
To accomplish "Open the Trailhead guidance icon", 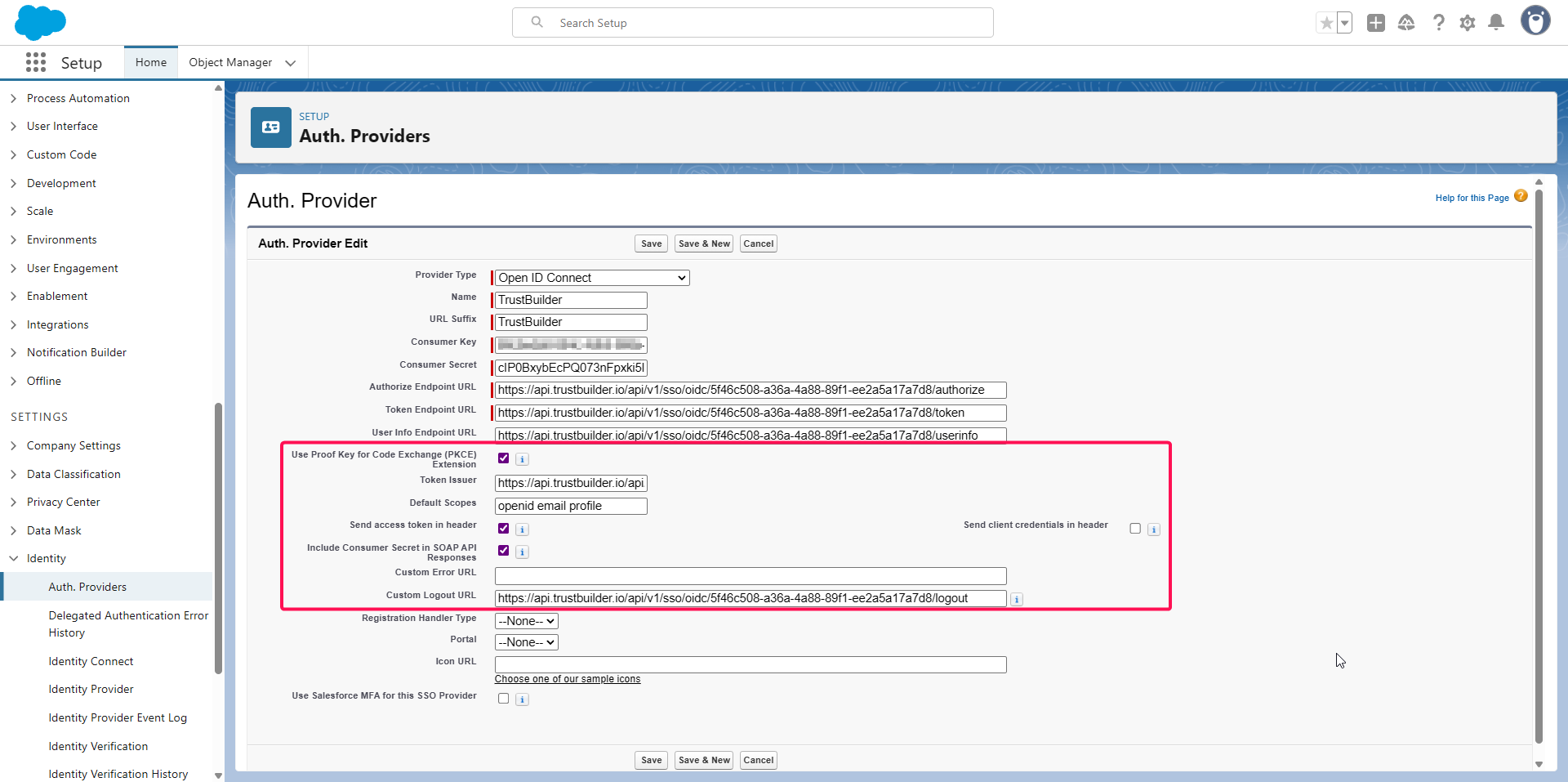I will 1406,23.
